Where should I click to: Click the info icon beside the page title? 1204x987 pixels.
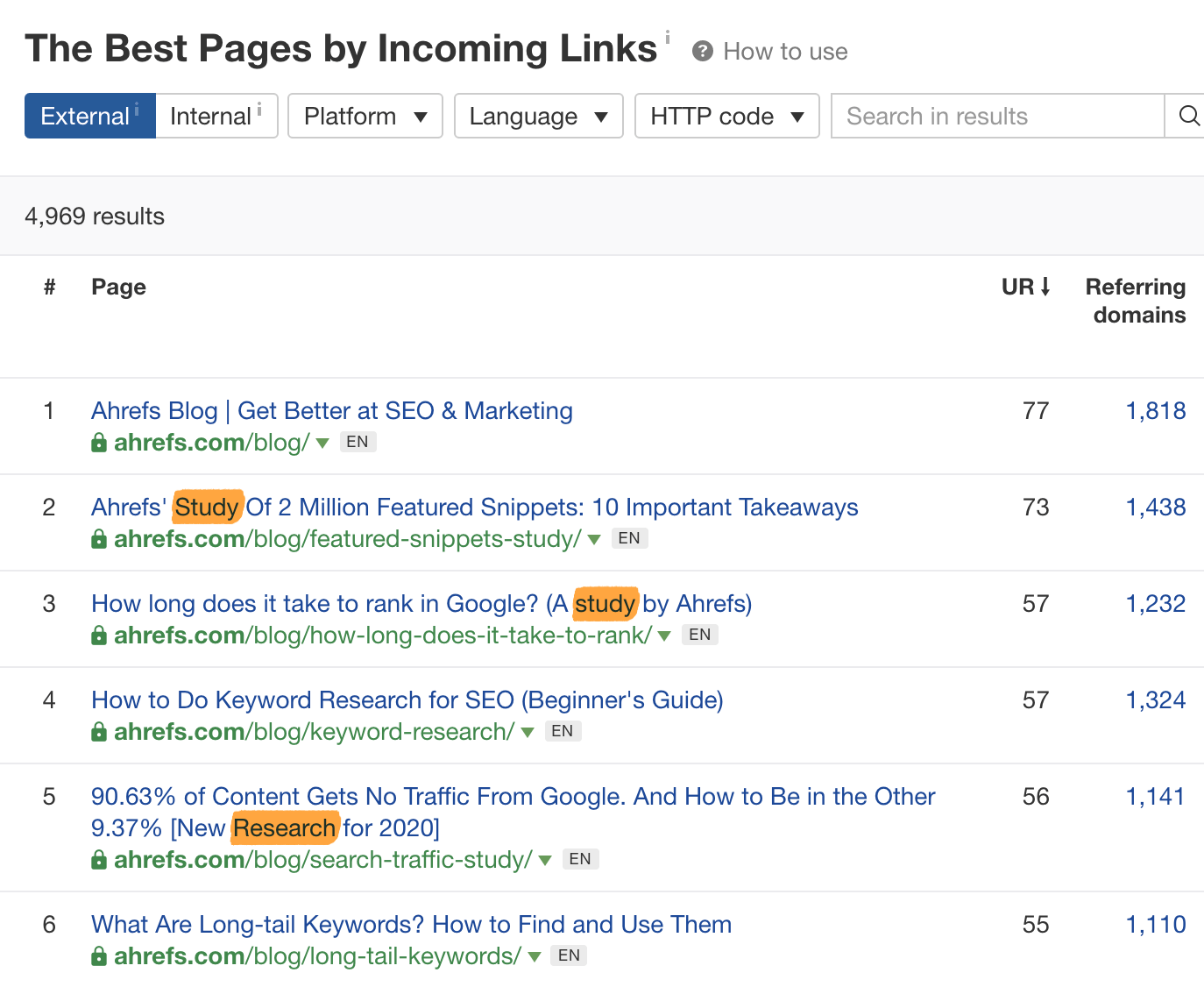tap(667, 37)
